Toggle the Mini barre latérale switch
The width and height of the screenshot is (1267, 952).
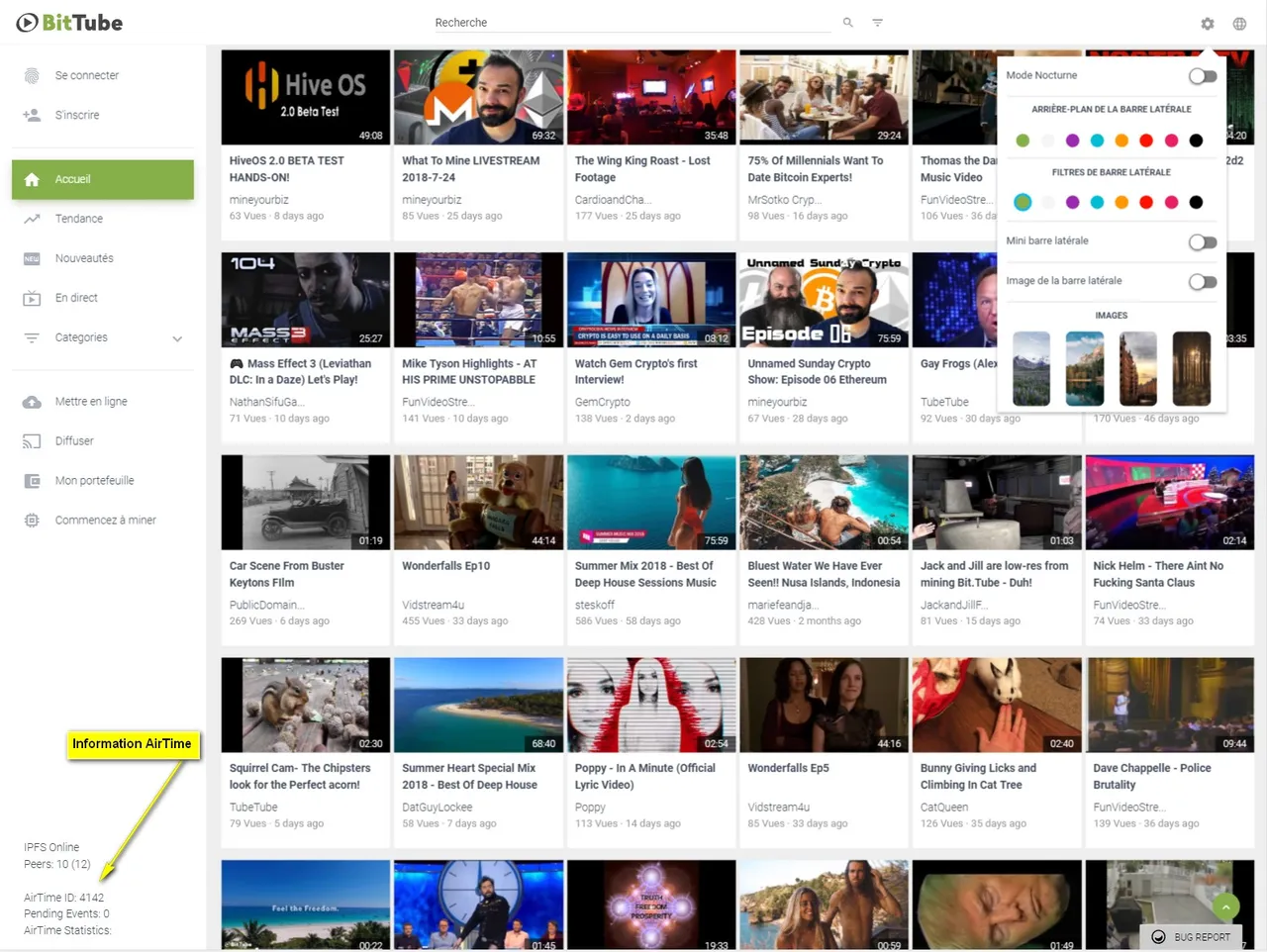pyautogui.click(x=1203, y=241)
